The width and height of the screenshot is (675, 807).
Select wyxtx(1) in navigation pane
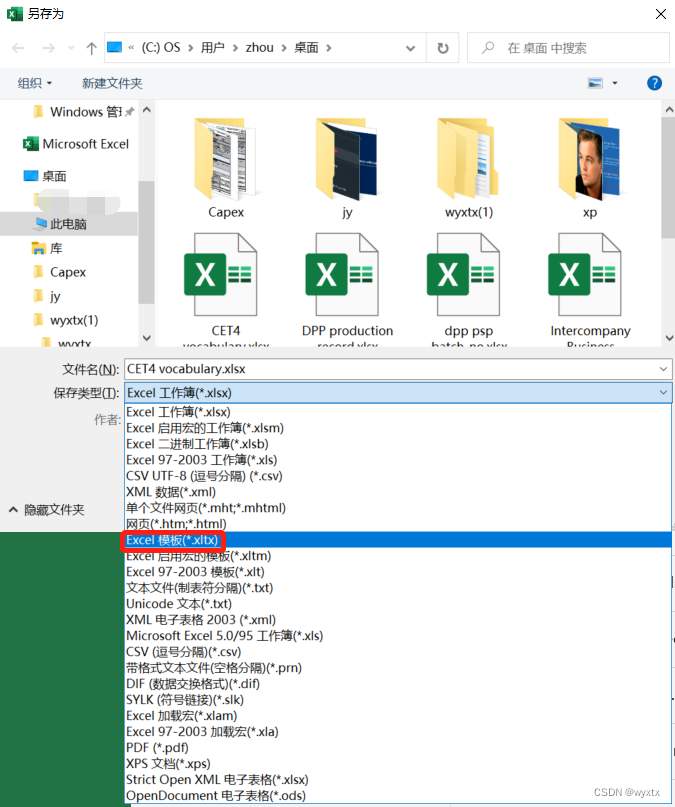[x=65, y=320]
